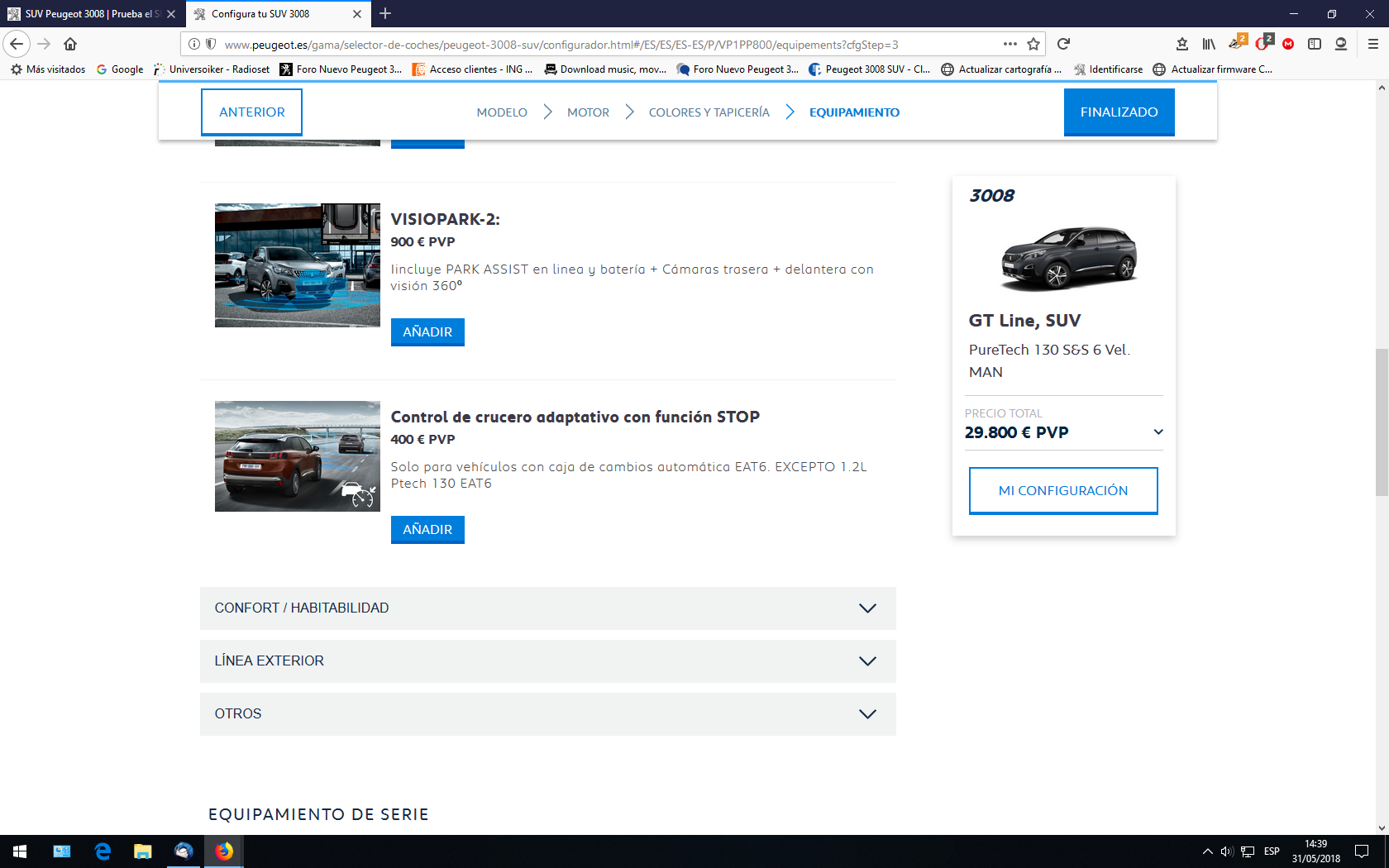The width and height of the screenshot is (1389, 868).
Task: Close the Configura tu SUV 3008 tab
Action: pos(357,14)
